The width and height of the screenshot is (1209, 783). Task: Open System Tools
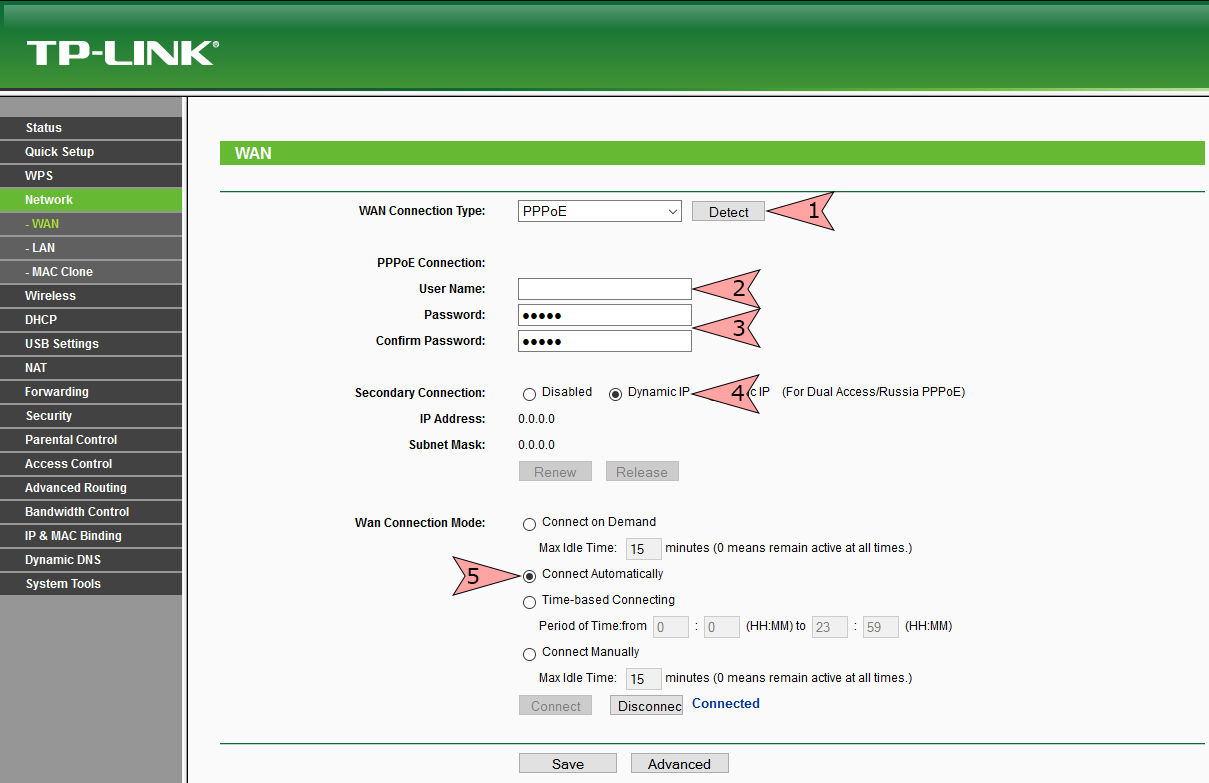coord(63,583)
